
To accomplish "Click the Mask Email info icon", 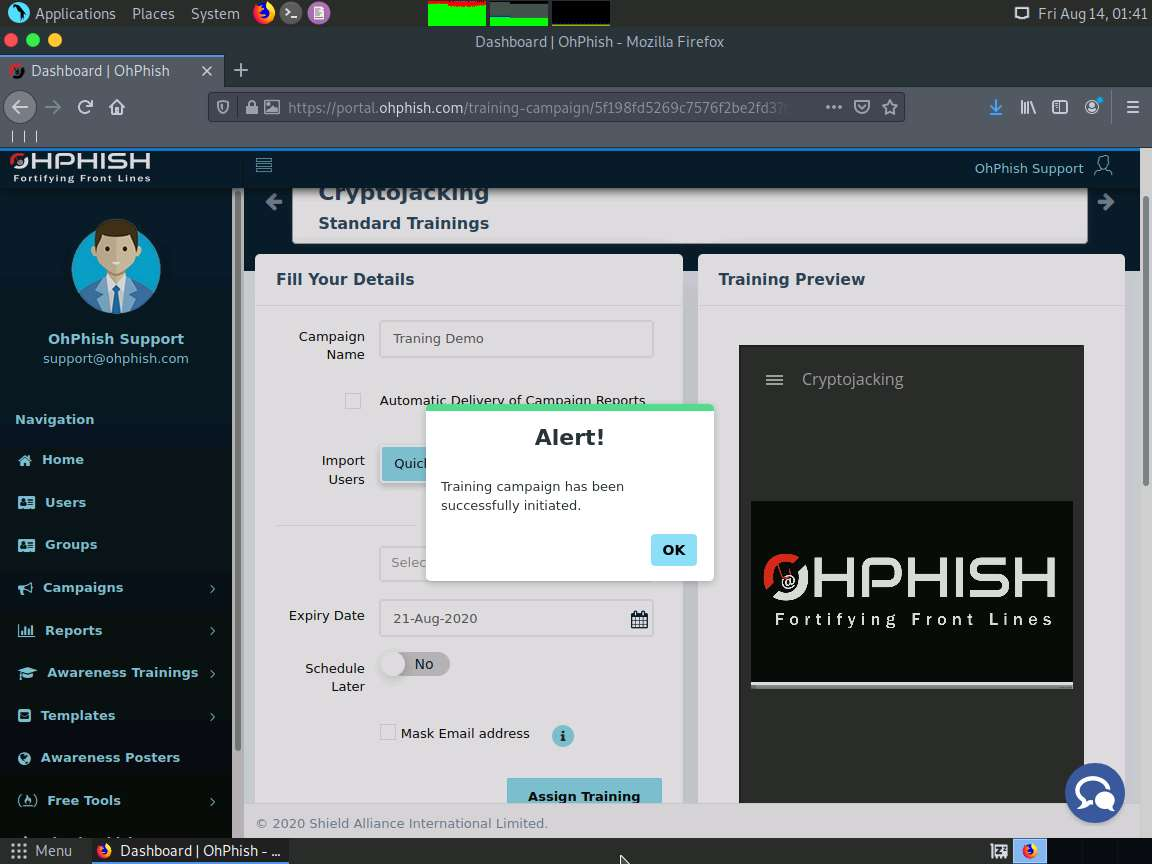I will (x=563, y=735).
